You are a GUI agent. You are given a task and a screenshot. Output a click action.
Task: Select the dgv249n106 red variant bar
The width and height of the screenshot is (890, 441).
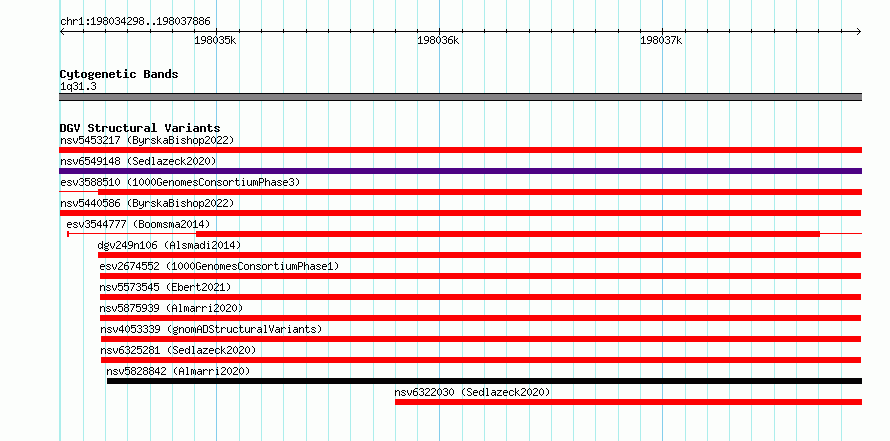pyautogui.click(x=480, y=255)
